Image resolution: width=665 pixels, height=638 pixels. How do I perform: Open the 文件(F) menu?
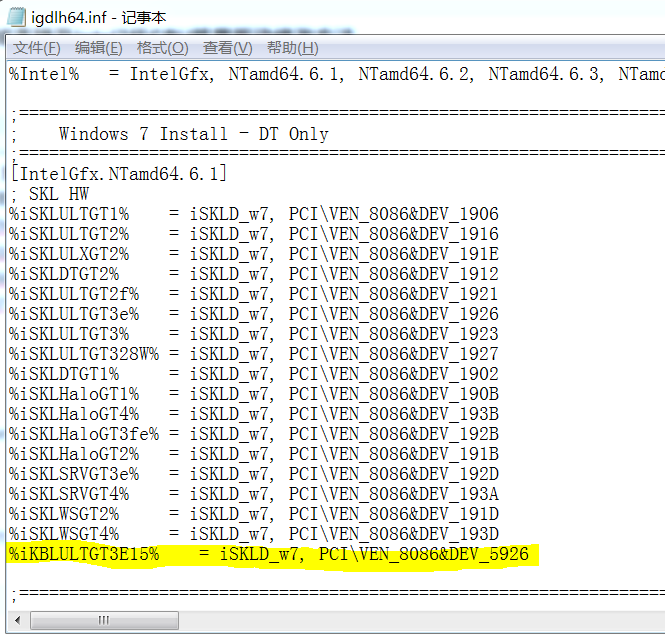pyautogui.click(x=37, y=48)
